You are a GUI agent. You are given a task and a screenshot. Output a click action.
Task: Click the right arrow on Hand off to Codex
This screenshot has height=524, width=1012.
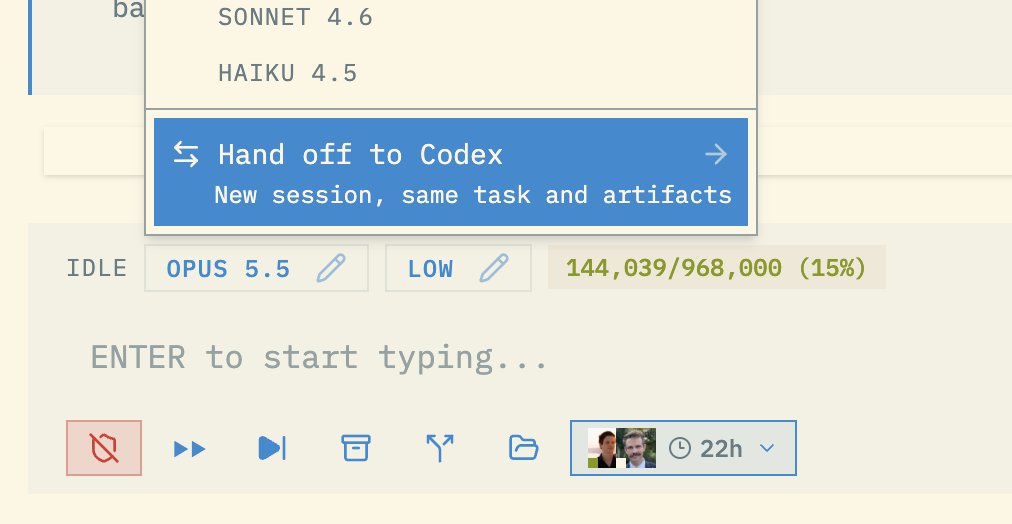pos(716,155)
